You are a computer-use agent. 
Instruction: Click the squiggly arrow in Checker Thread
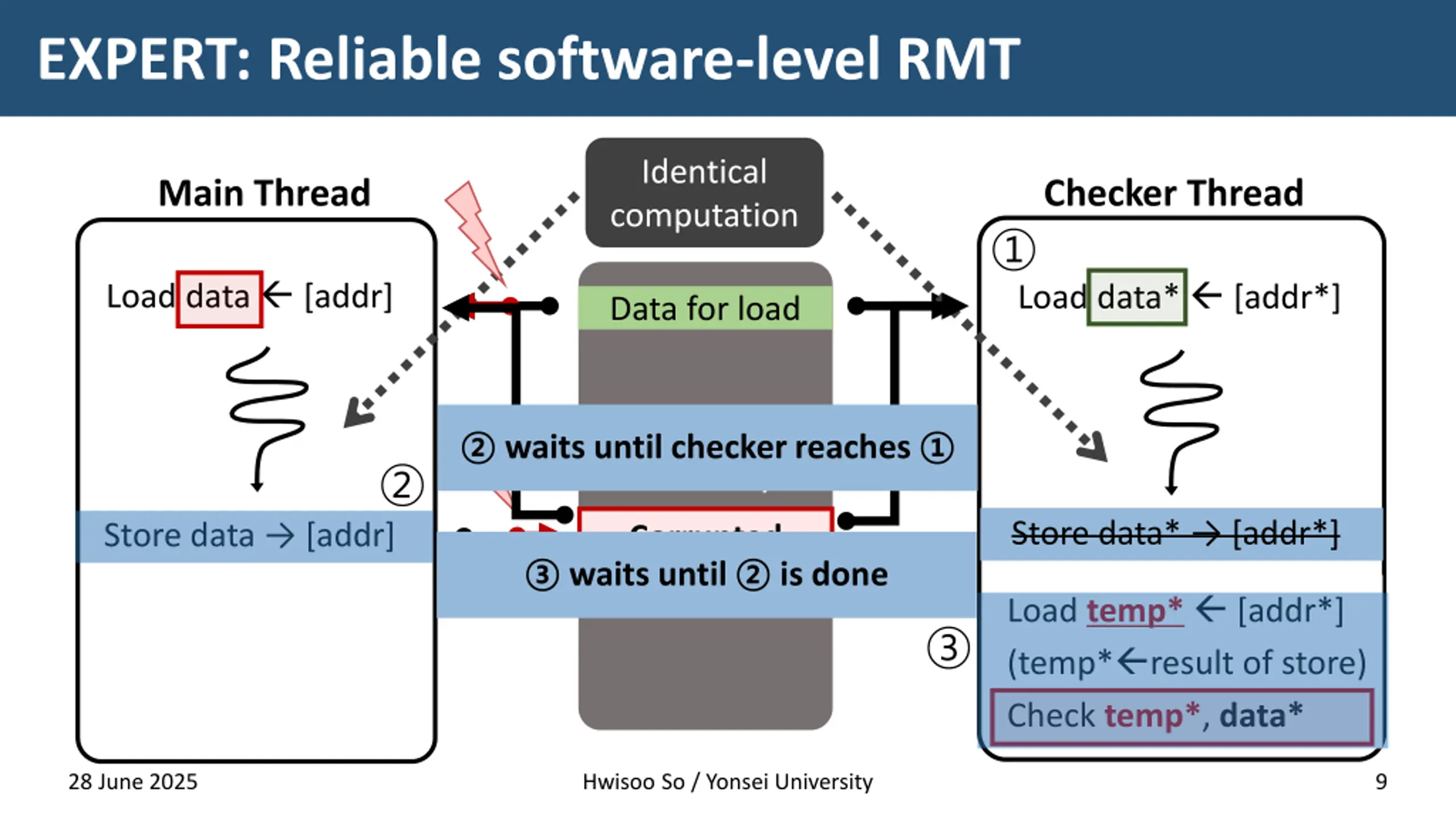[1181, 423]
